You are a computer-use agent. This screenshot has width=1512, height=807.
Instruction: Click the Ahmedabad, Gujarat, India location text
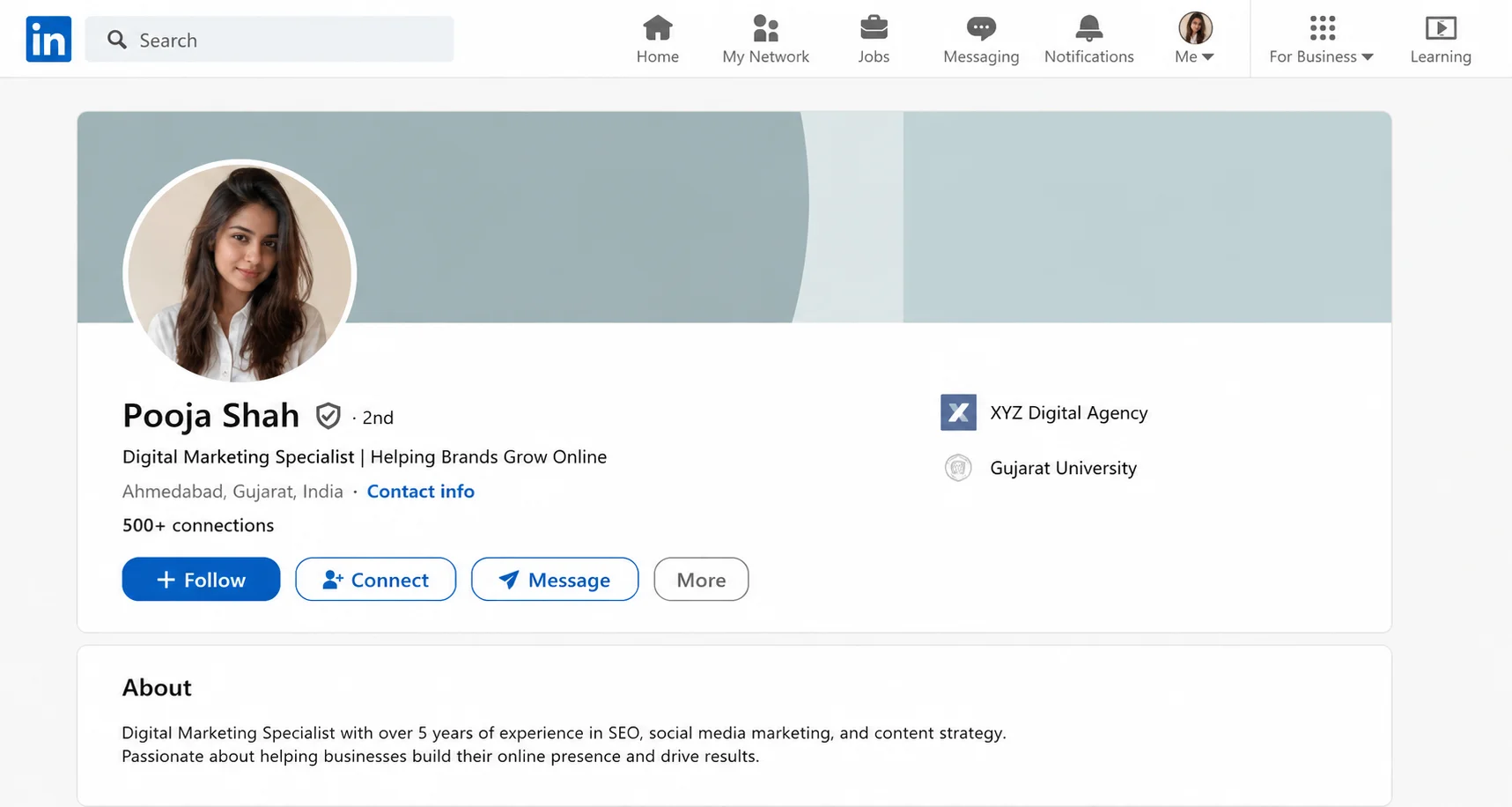[x=232, y=492]
